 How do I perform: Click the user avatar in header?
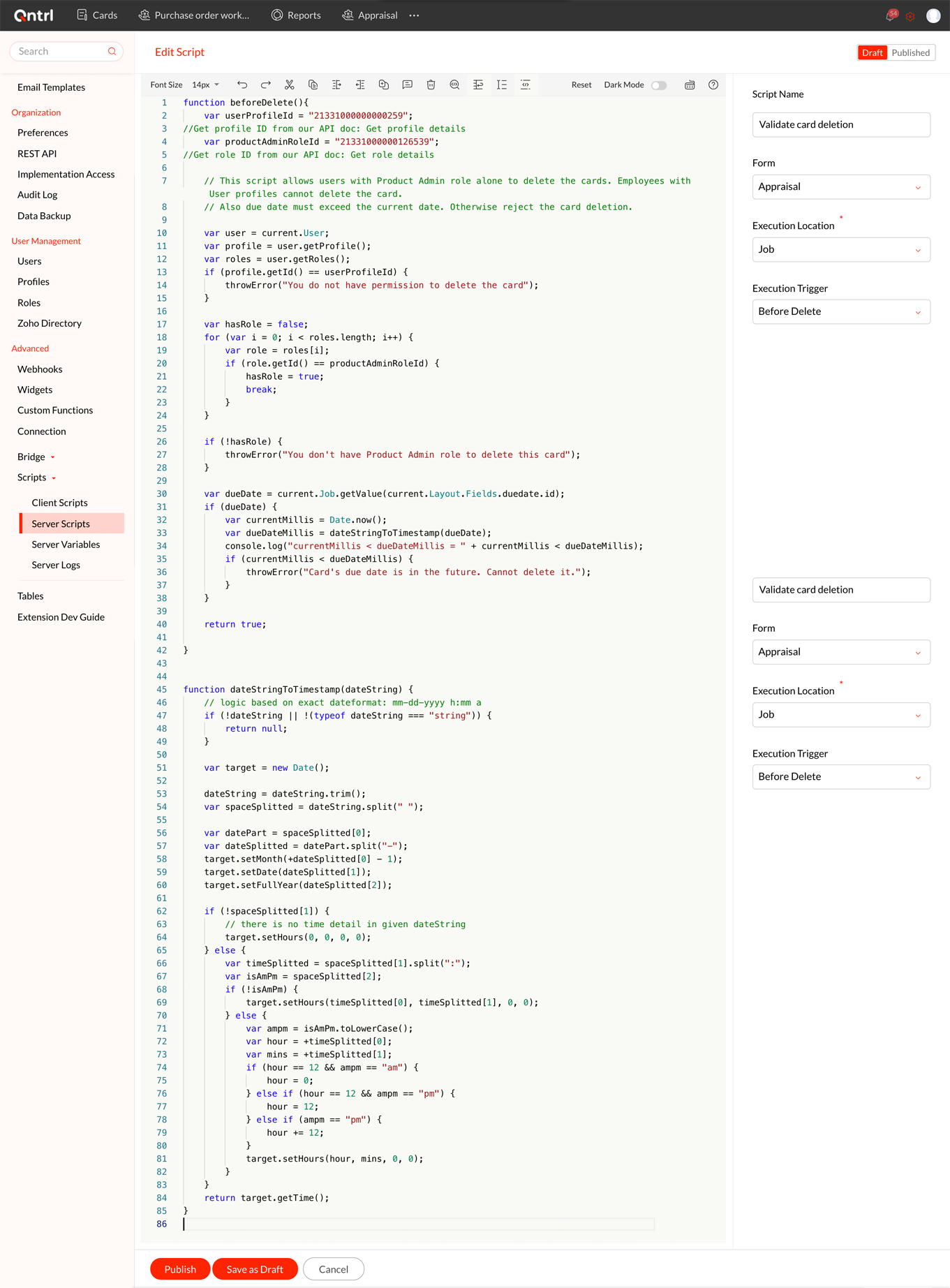point(933,15)
